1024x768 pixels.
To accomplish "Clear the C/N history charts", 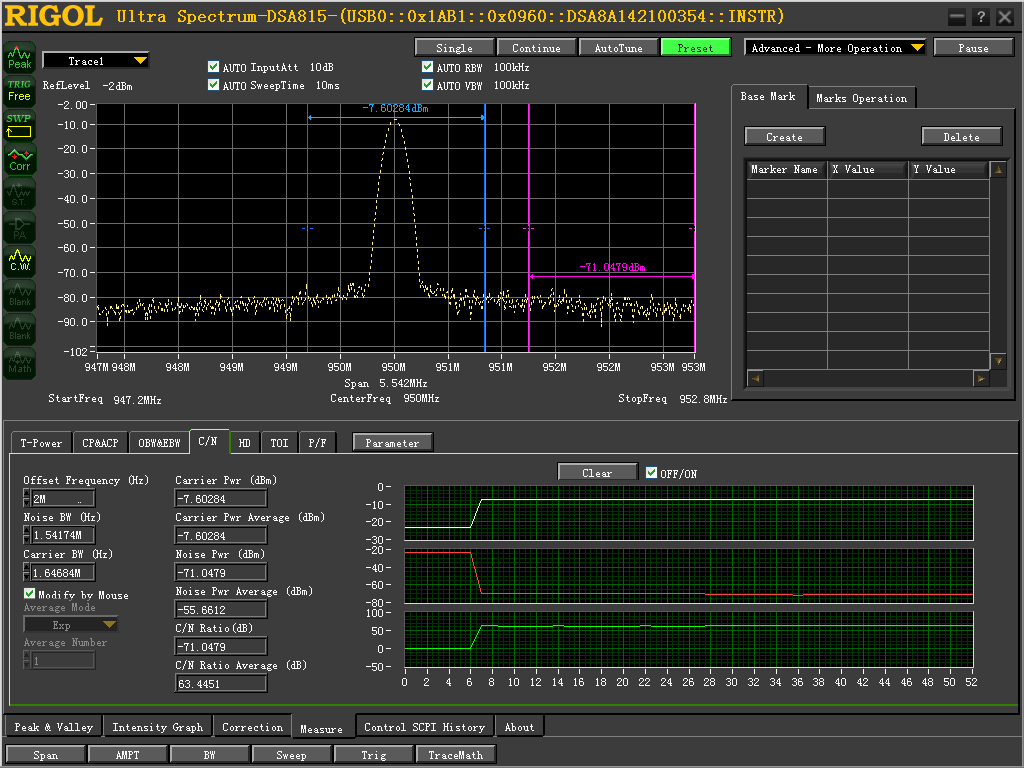I will (x=597, y=472).
